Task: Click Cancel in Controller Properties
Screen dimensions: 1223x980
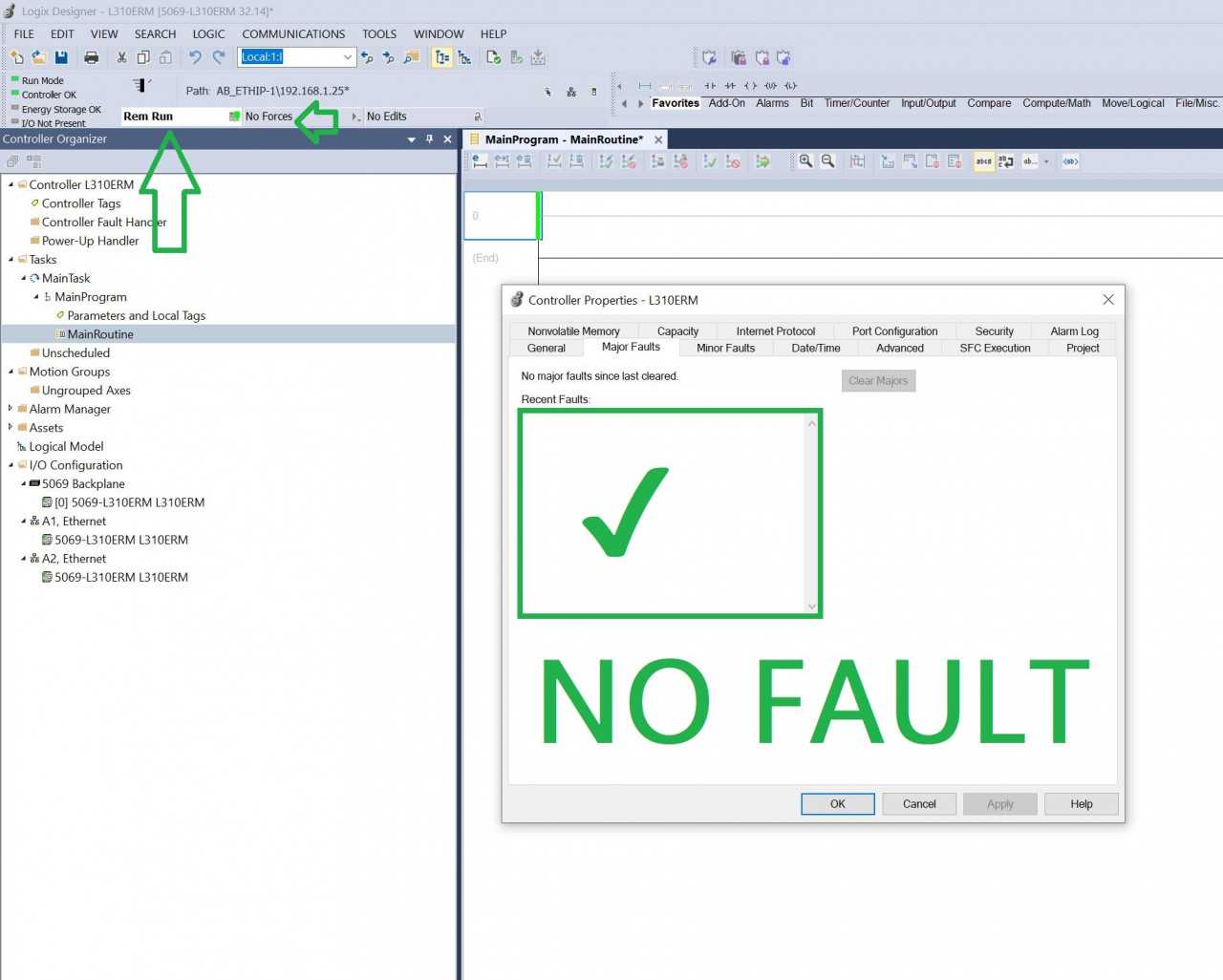Action: 919,804
